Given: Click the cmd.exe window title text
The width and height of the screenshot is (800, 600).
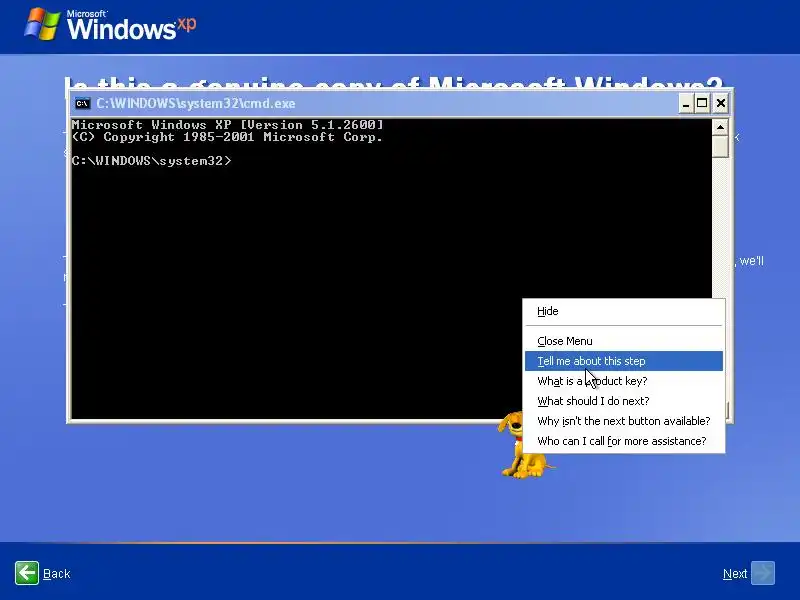Looking at the screenshot, I should pos(196,104).
